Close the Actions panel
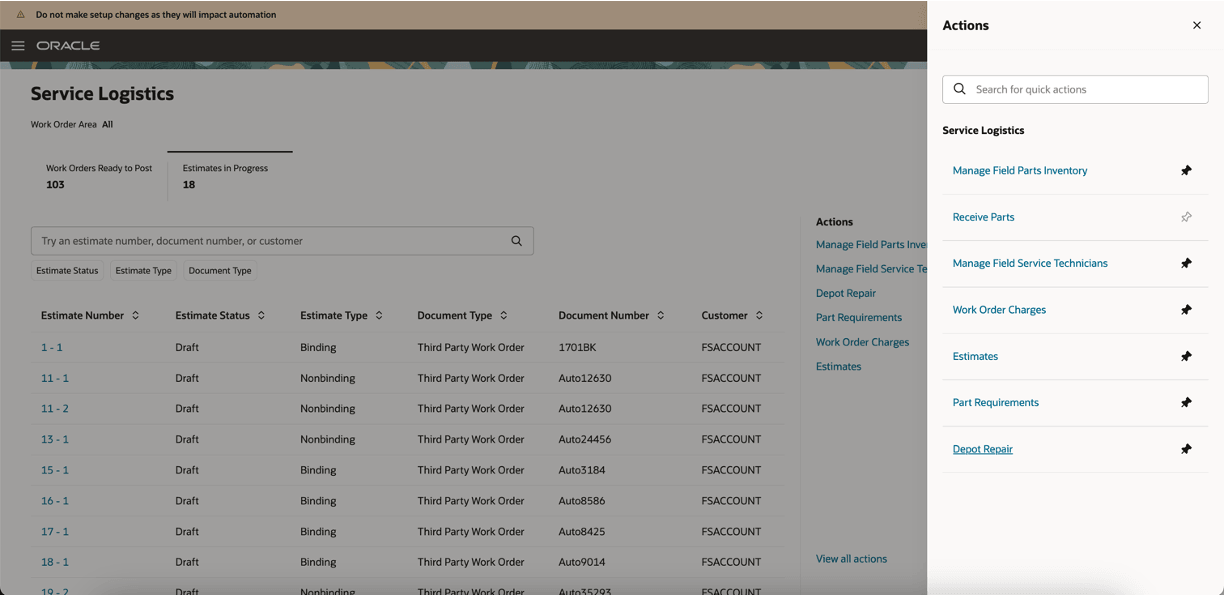Viewport: 1224px width, 596px height. pyautogui.click(x=1196, y=25)
